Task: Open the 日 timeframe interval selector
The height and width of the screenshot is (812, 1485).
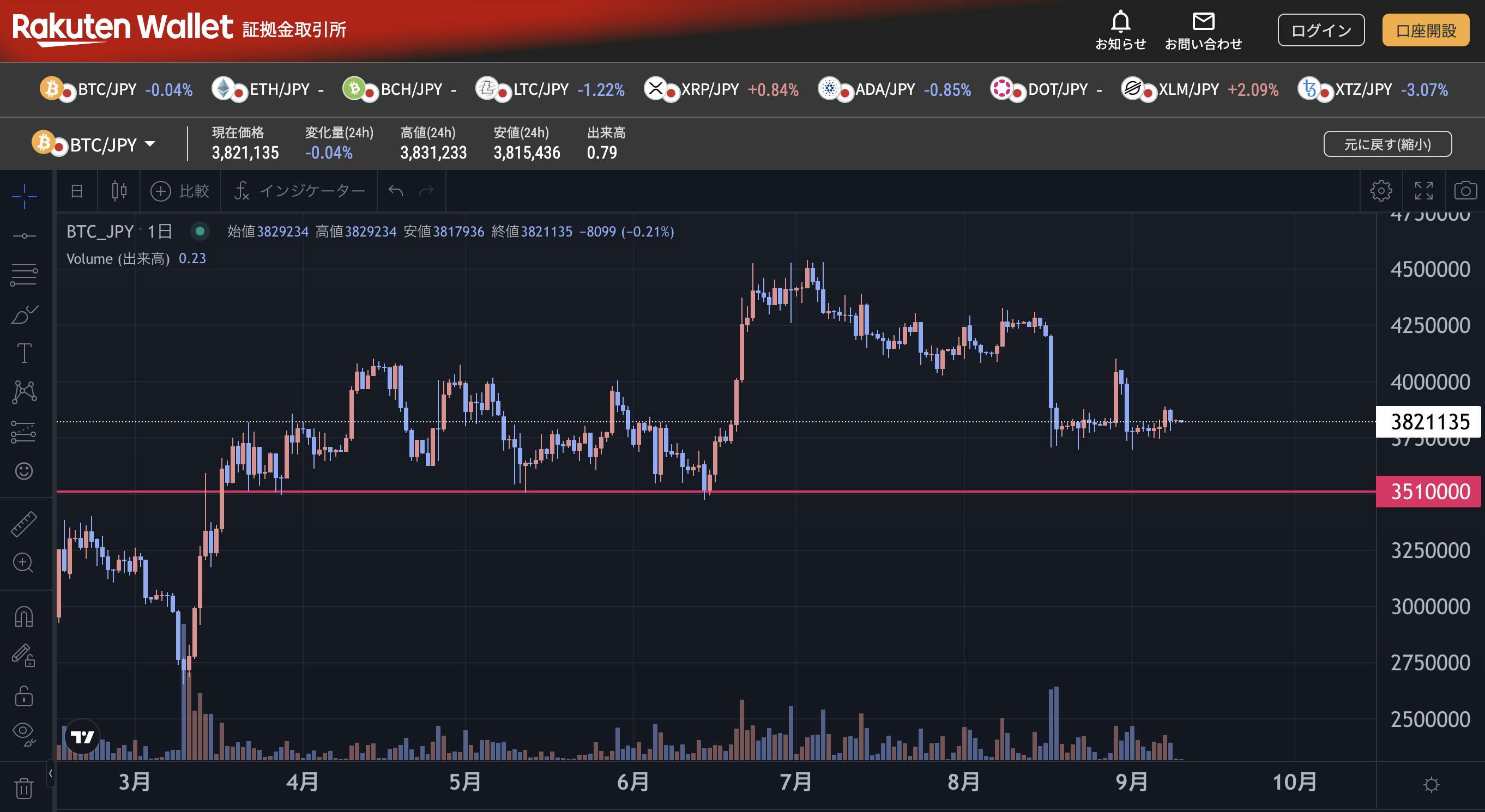Action: (77, 191)
